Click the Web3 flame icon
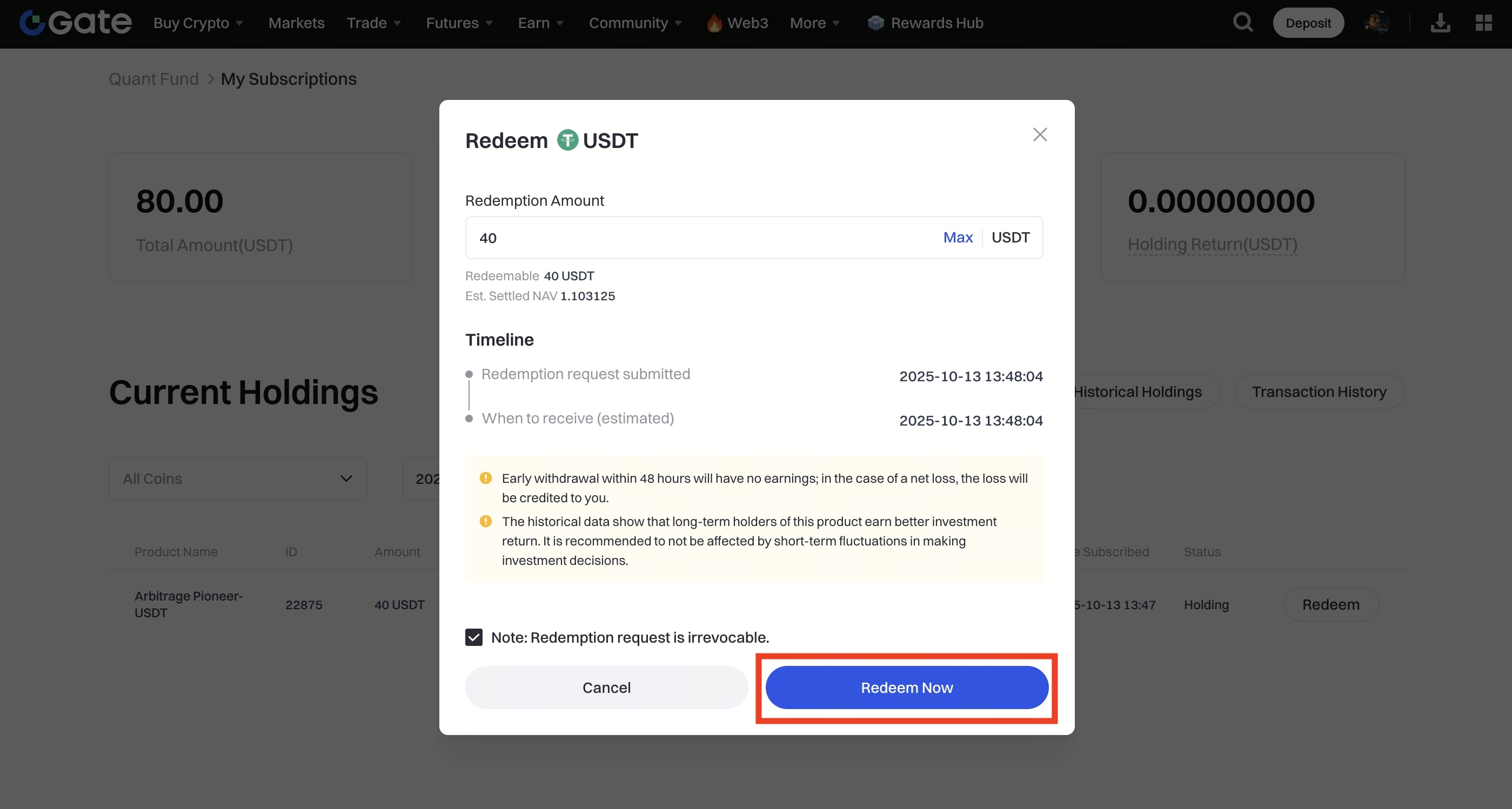 (714, 23)
